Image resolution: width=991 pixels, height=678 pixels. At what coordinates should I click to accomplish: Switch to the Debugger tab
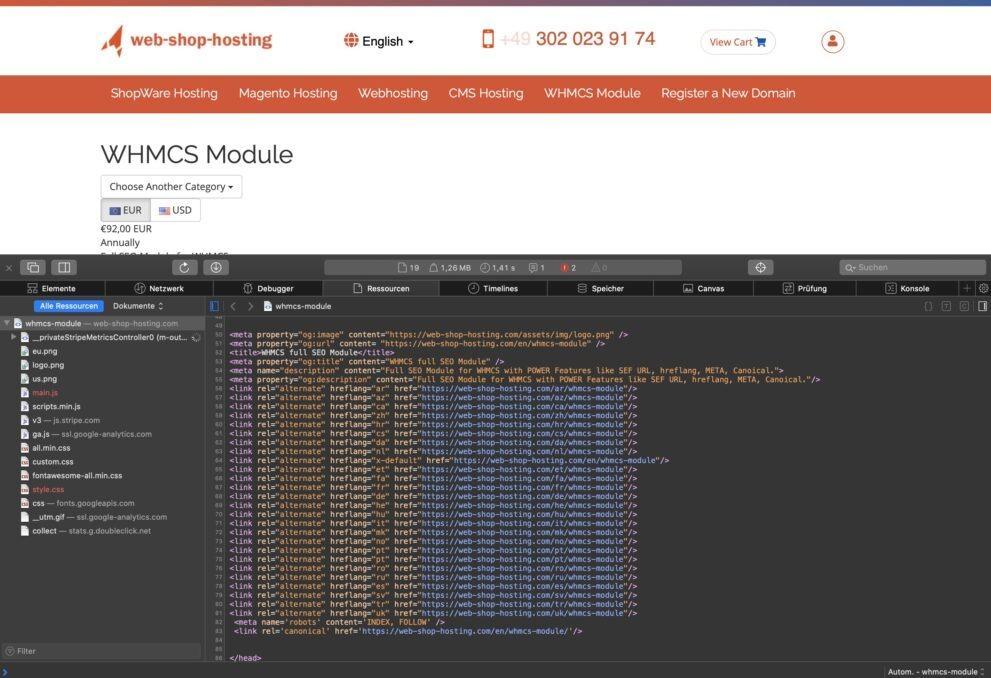coord(268,289)
